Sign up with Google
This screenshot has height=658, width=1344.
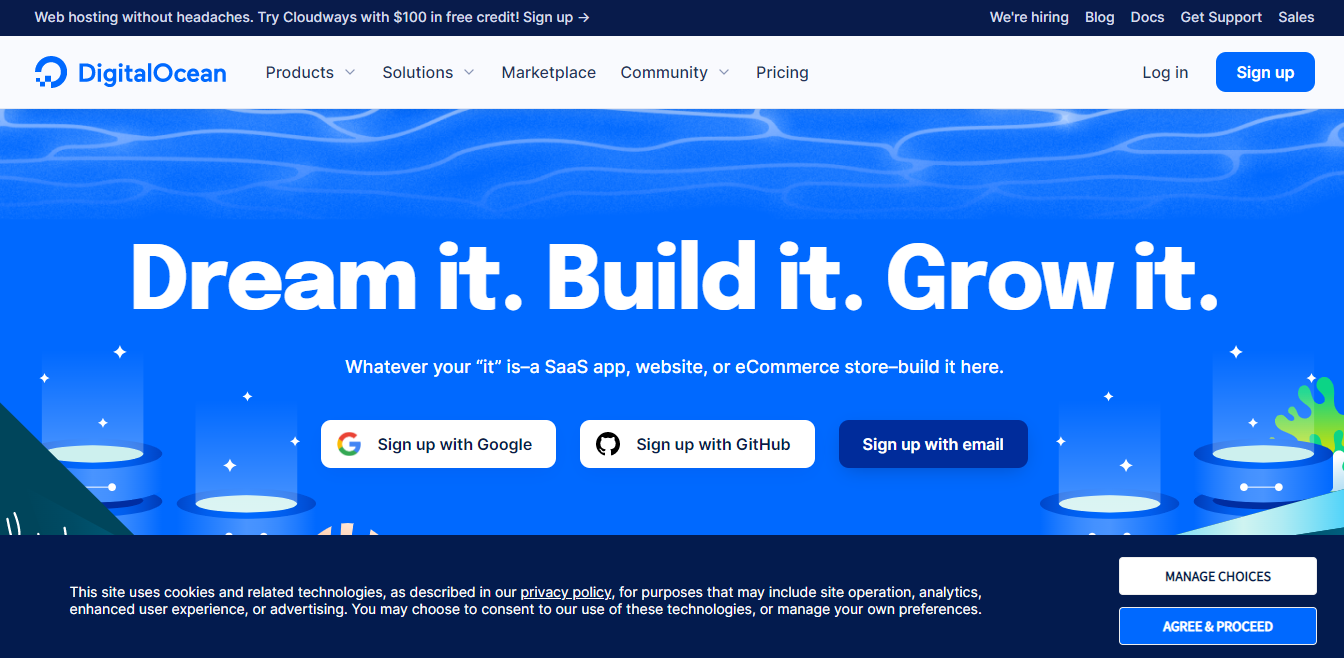438,443
